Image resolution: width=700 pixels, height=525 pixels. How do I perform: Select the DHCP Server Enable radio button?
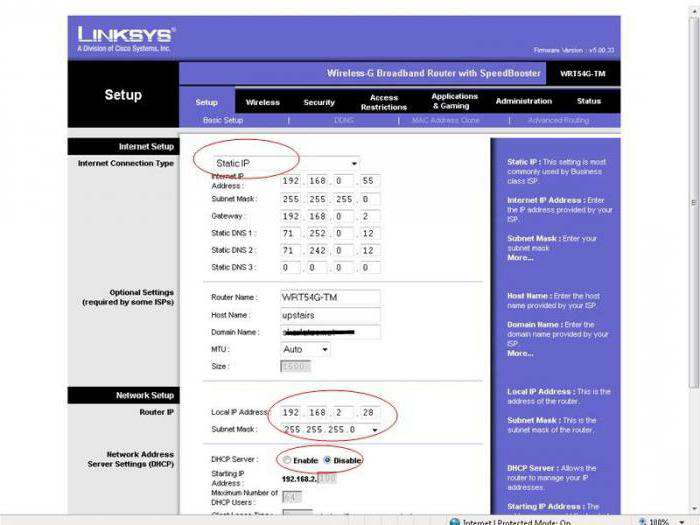pyautogui.click(x=287, y=460)
